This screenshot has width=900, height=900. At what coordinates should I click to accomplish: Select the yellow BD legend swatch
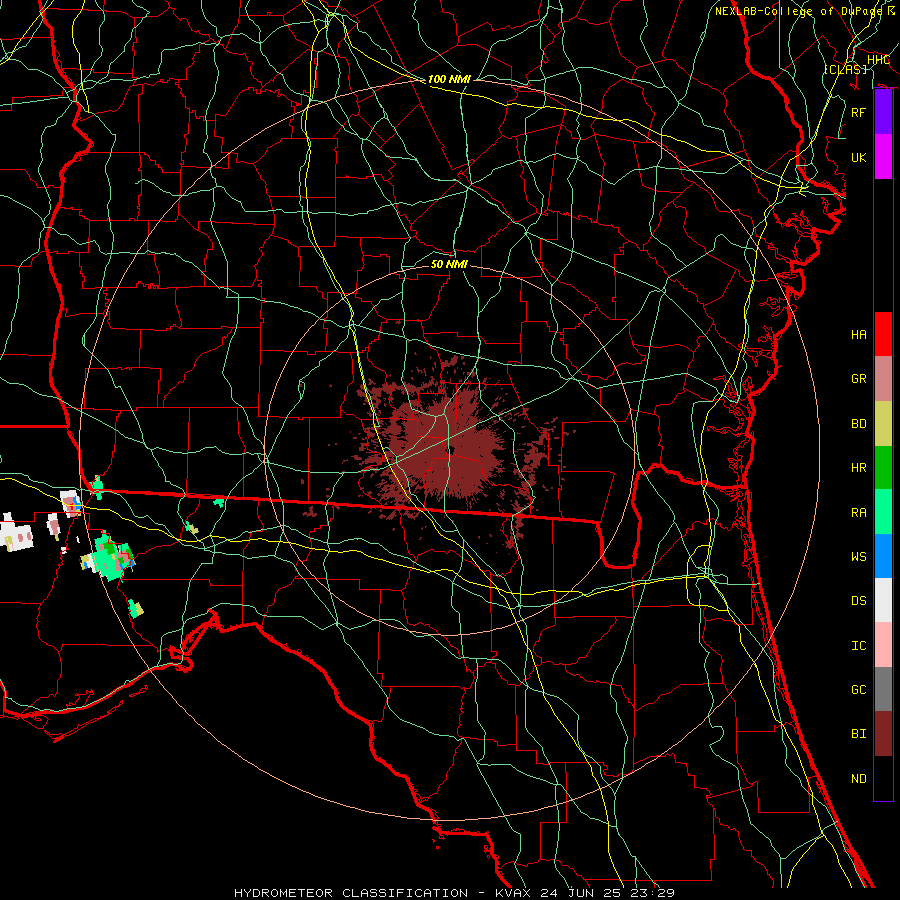[x=883, y=423]
